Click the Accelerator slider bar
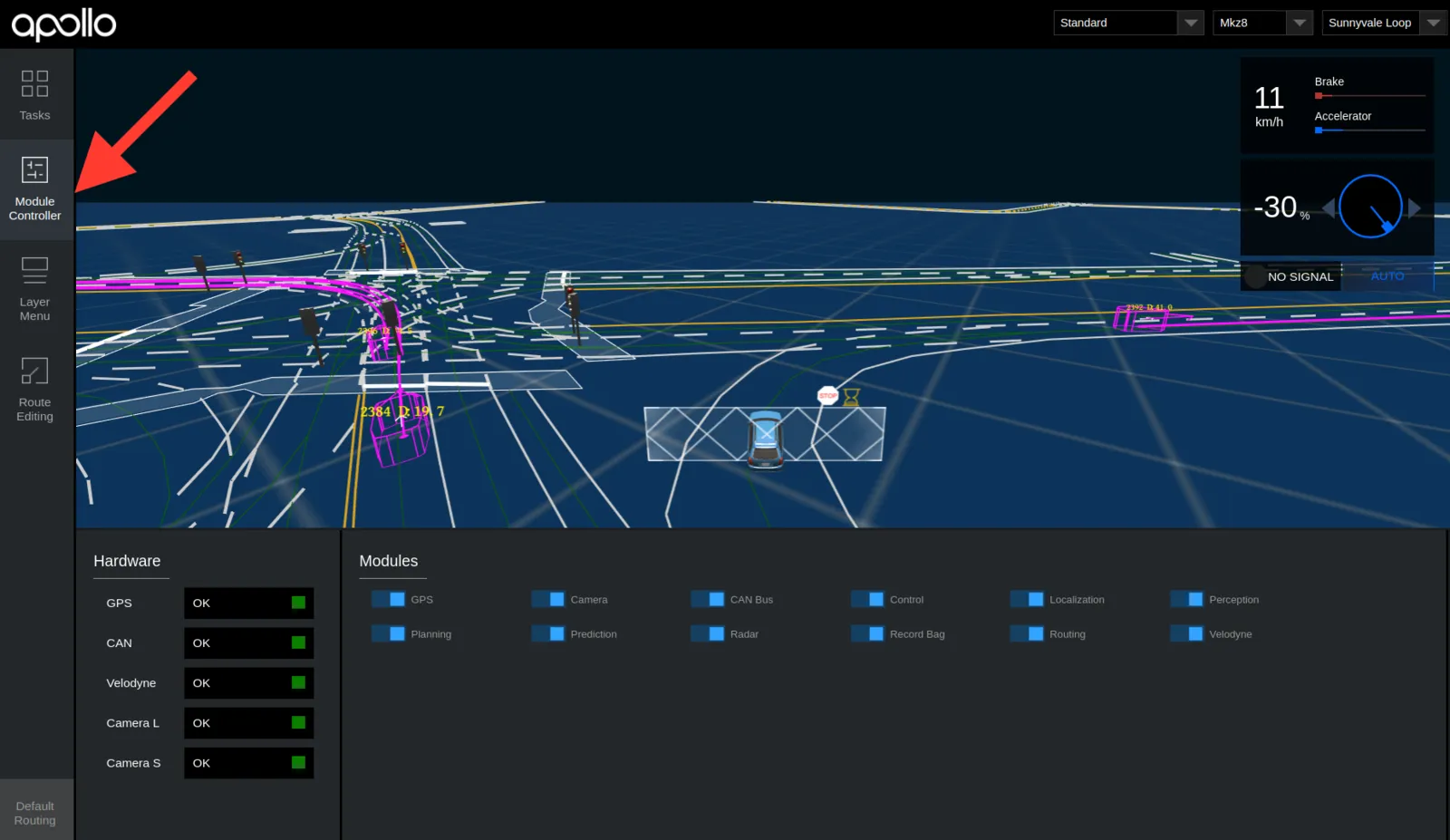 click(1370, 130)
